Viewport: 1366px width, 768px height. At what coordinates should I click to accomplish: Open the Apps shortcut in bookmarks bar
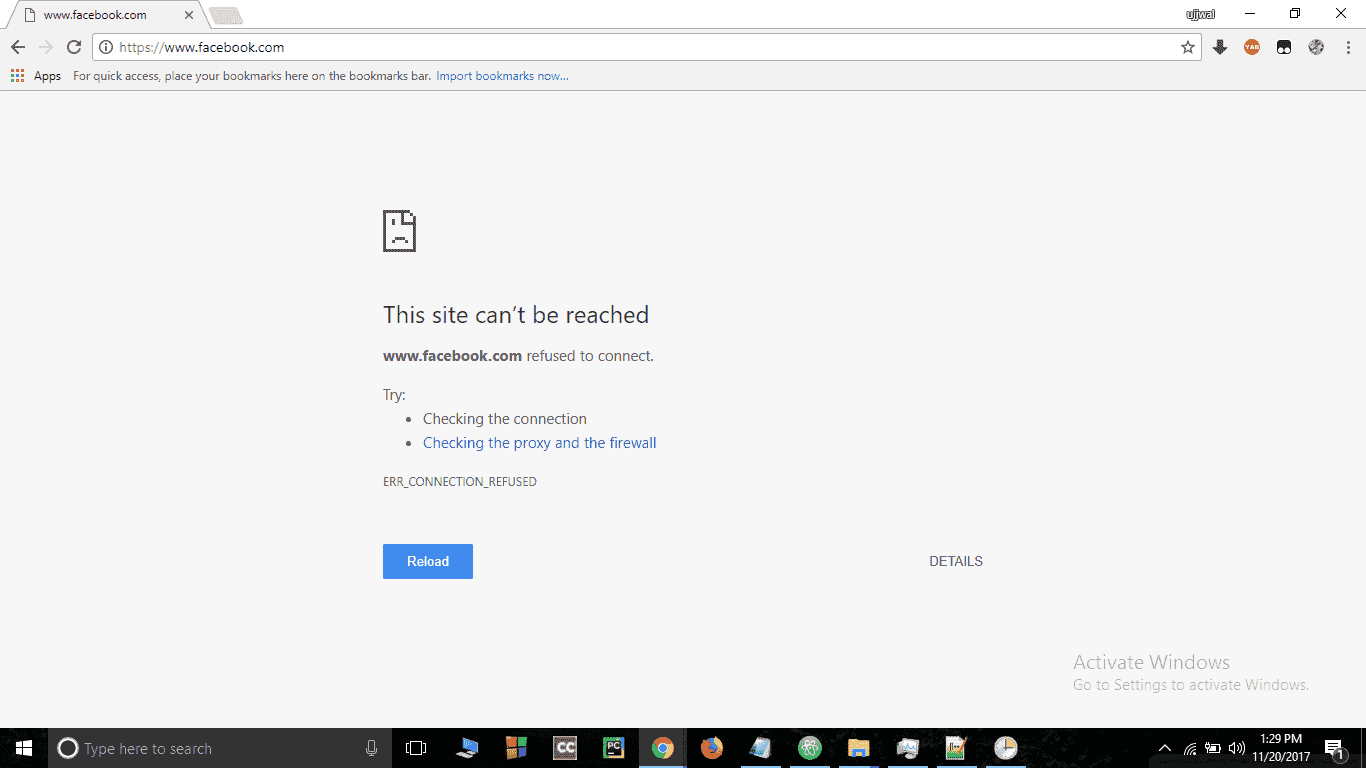[x=36, y=76]
